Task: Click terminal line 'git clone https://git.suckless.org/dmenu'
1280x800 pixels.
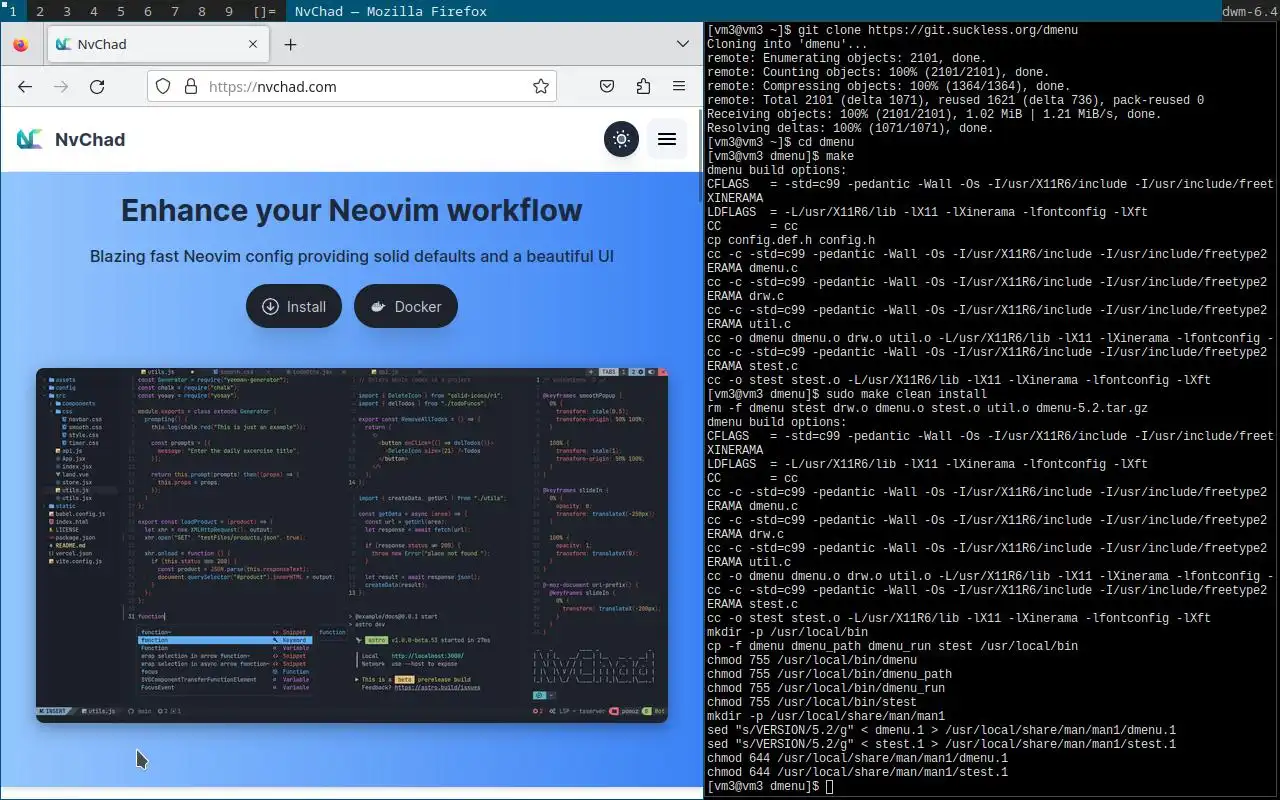Action: pos(938,30)
